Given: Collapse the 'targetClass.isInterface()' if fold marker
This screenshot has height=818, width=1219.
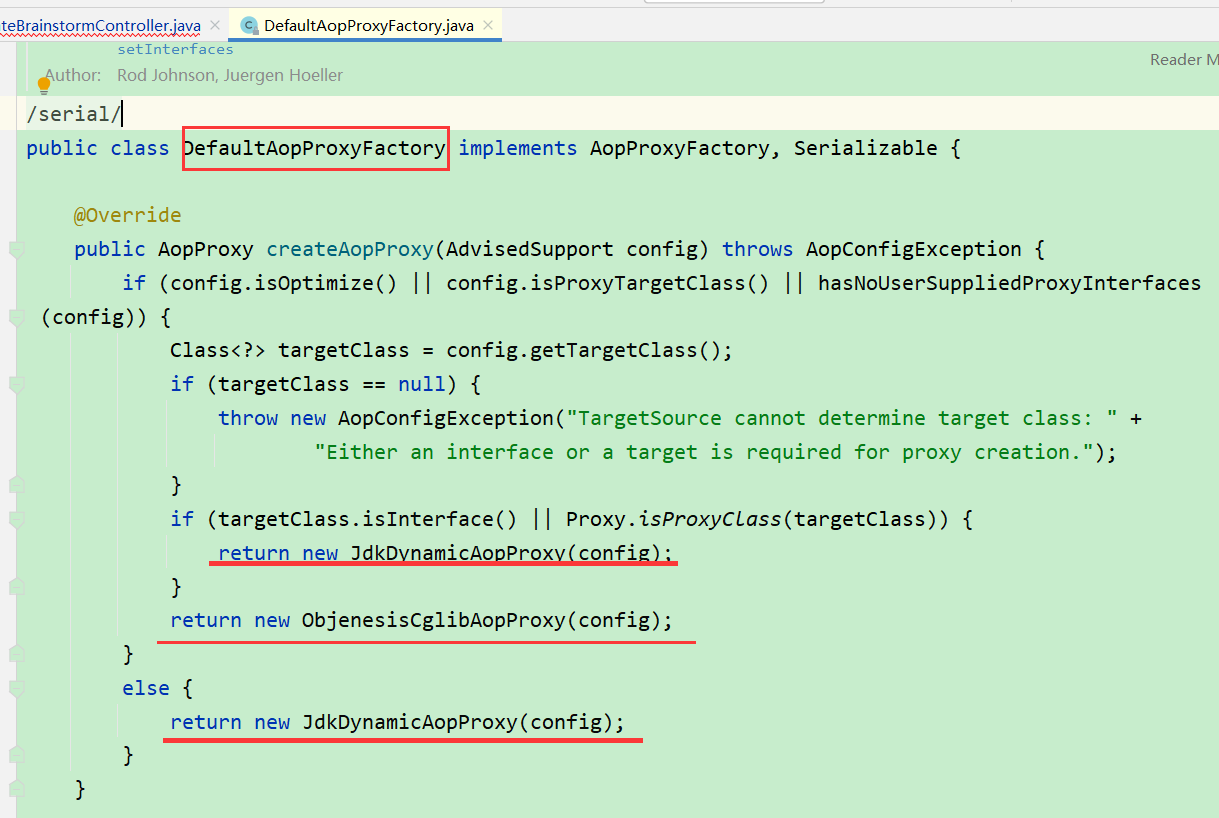Looking at the screenshot, I should [16, 520].
